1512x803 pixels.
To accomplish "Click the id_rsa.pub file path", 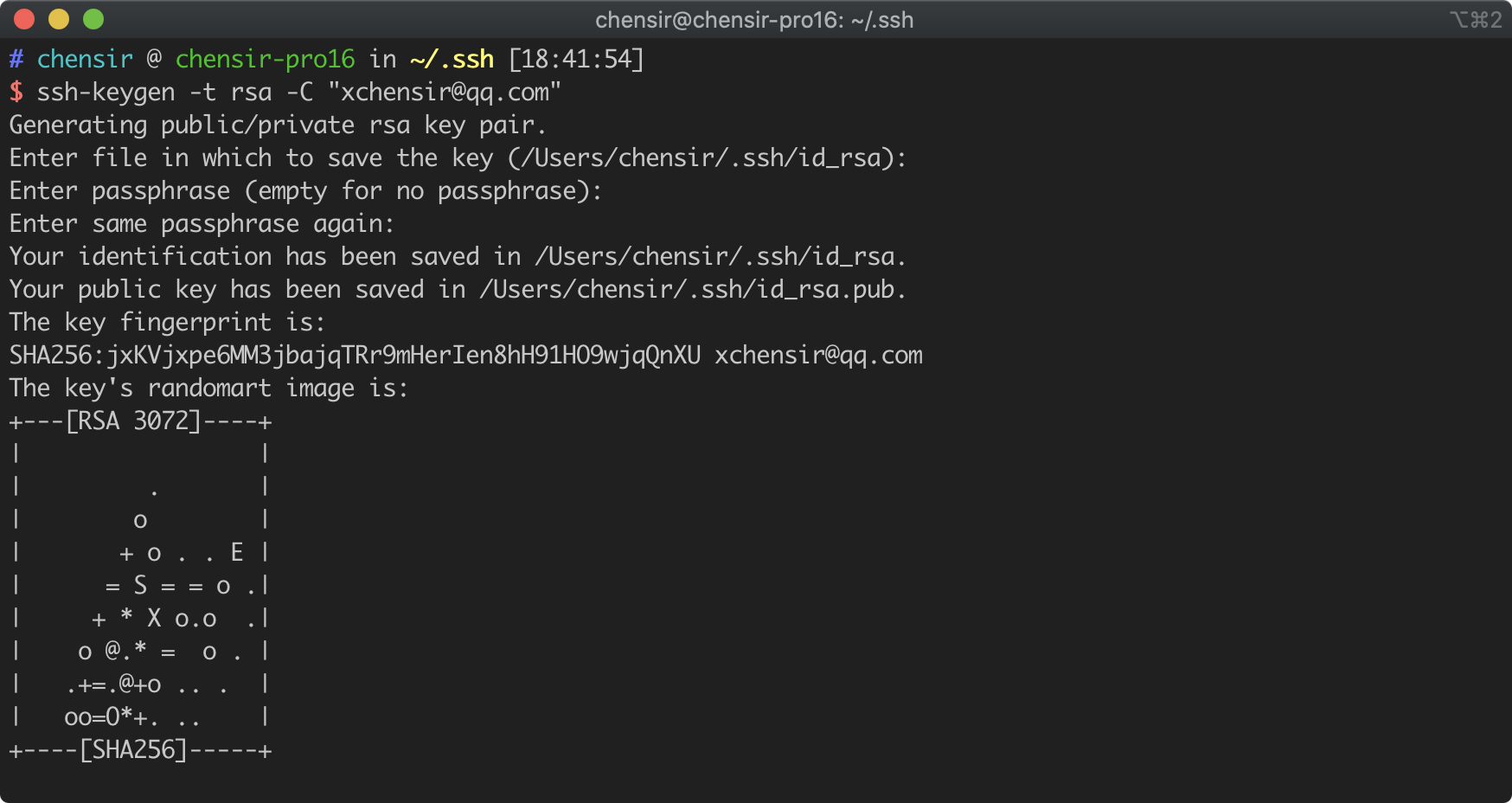I will (692, 289).
